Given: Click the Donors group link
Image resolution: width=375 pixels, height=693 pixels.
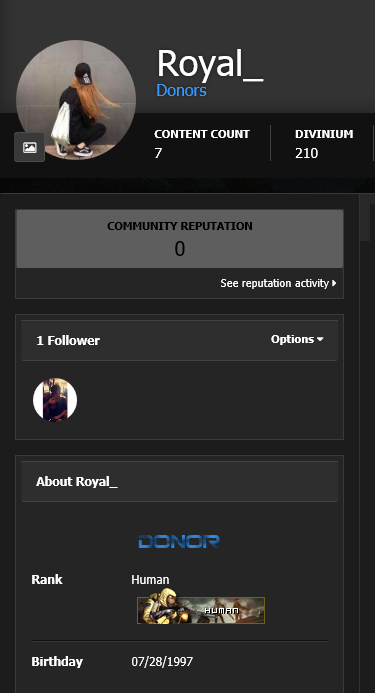Looking at the screenshot, I should click(x=181, y=90).
